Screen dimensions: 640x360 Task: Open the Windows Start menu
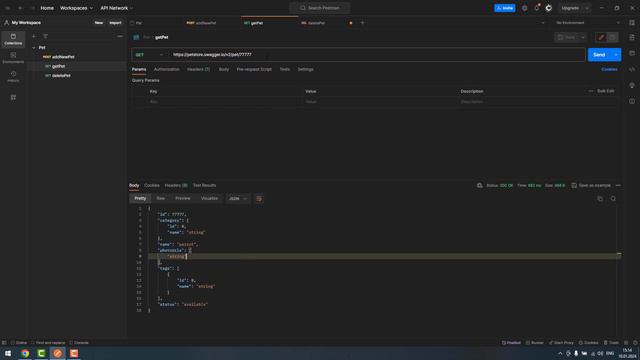coord(8,353)
